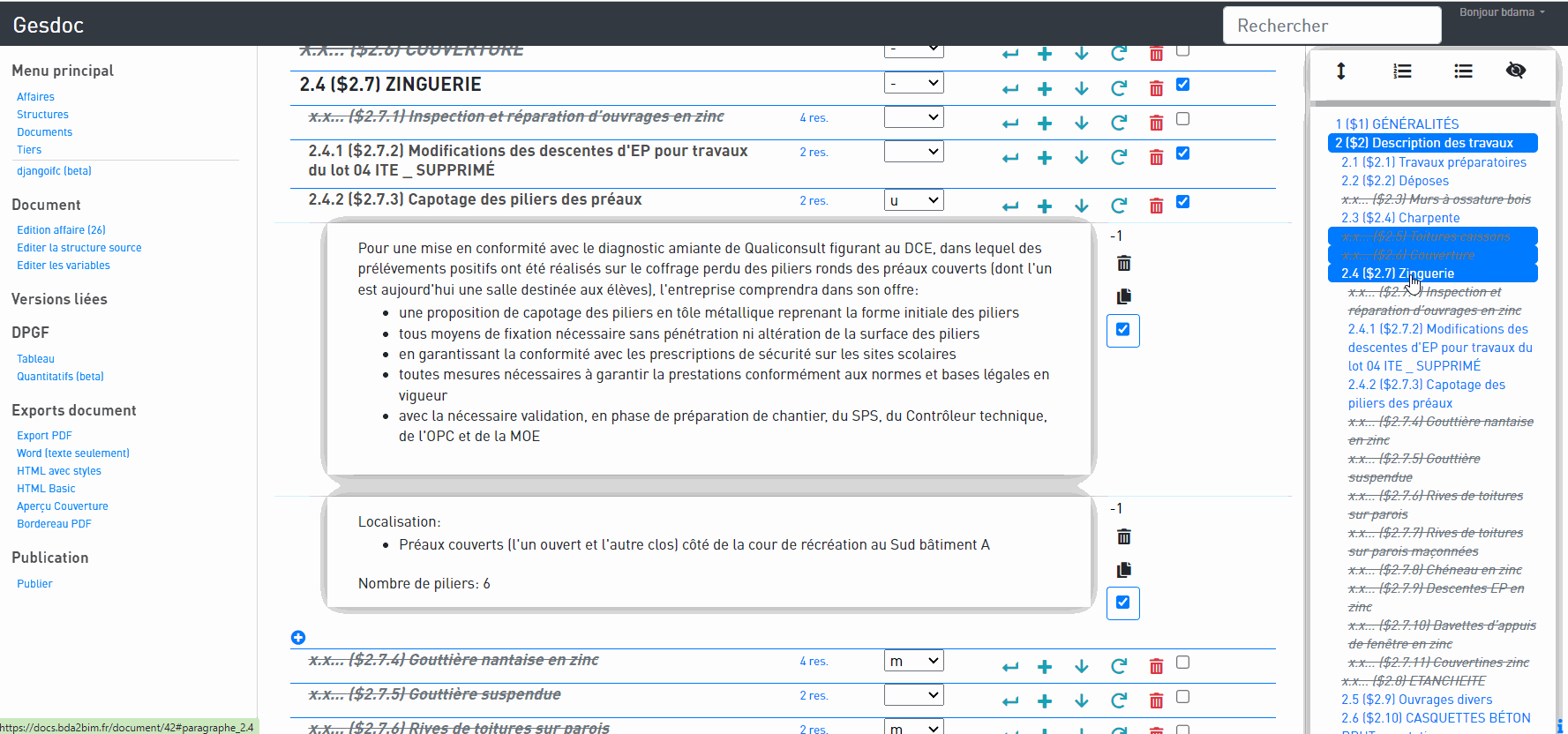Select 1 GÉNÉRALITÉS in the outline tree

point(1397,124)
